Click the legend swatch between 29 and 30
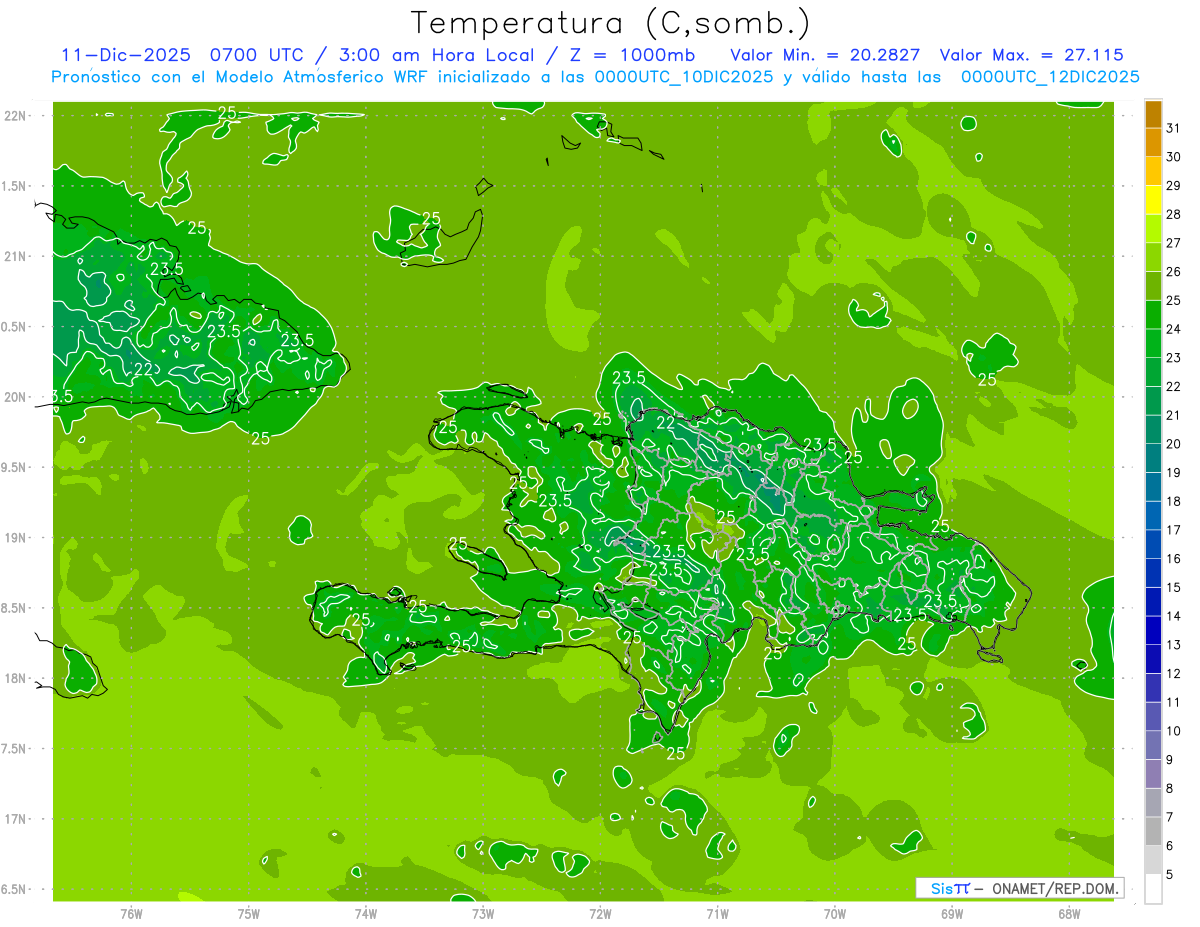This screenshot has width=1200, height=927. pos(1153,171)
